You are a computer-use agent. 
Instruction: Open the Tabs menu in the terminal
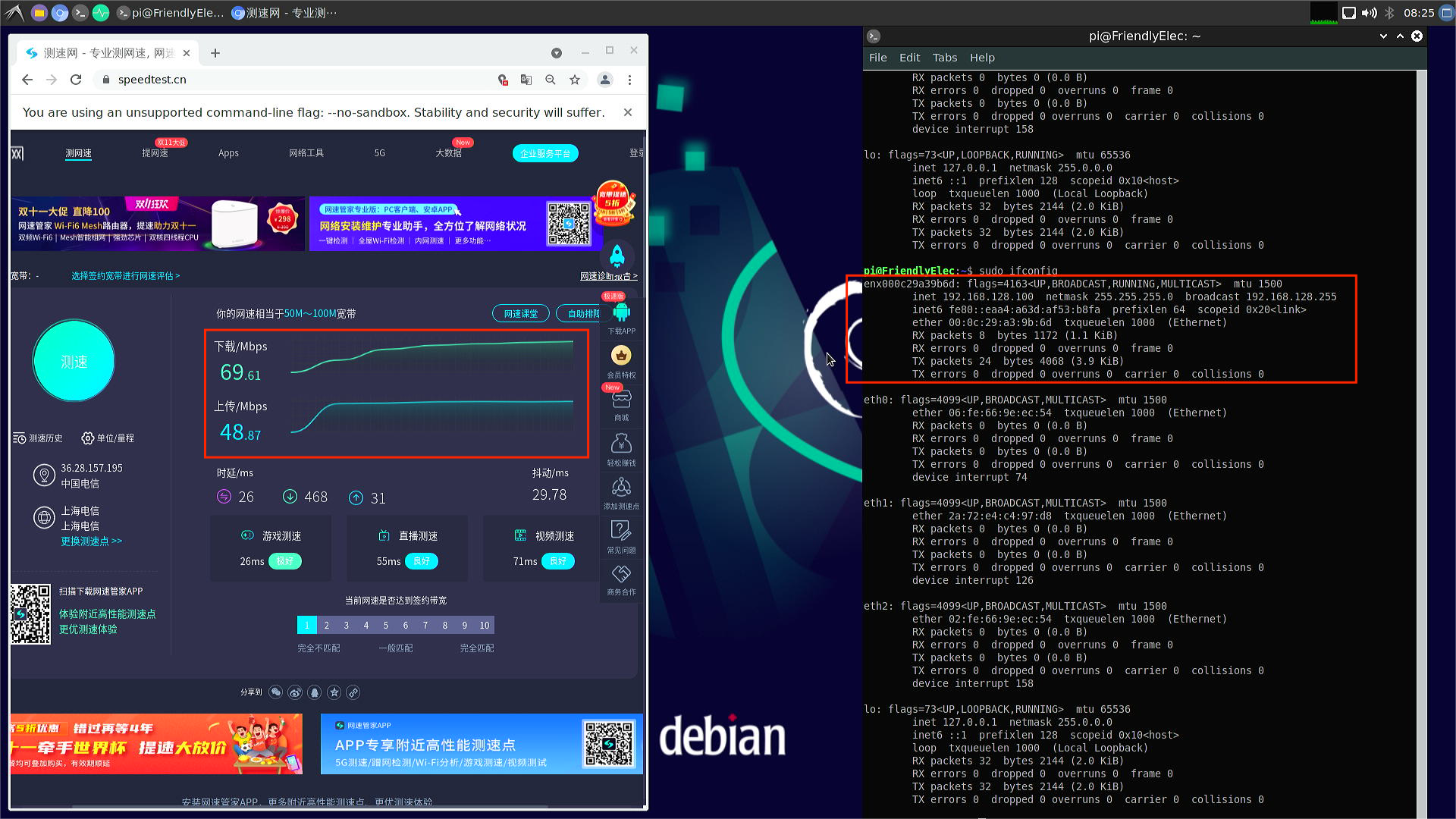point(944,58)
